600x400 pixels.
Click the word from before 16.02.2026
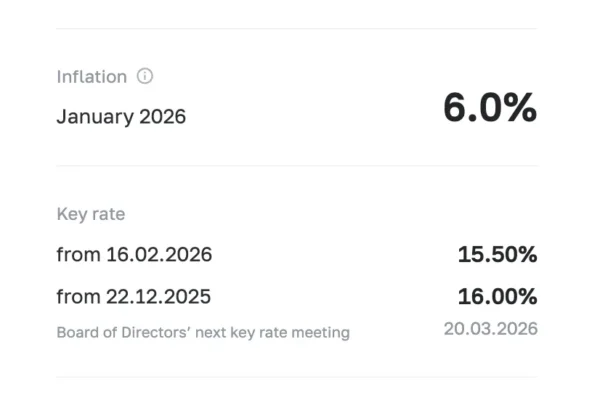pos(78,255)
